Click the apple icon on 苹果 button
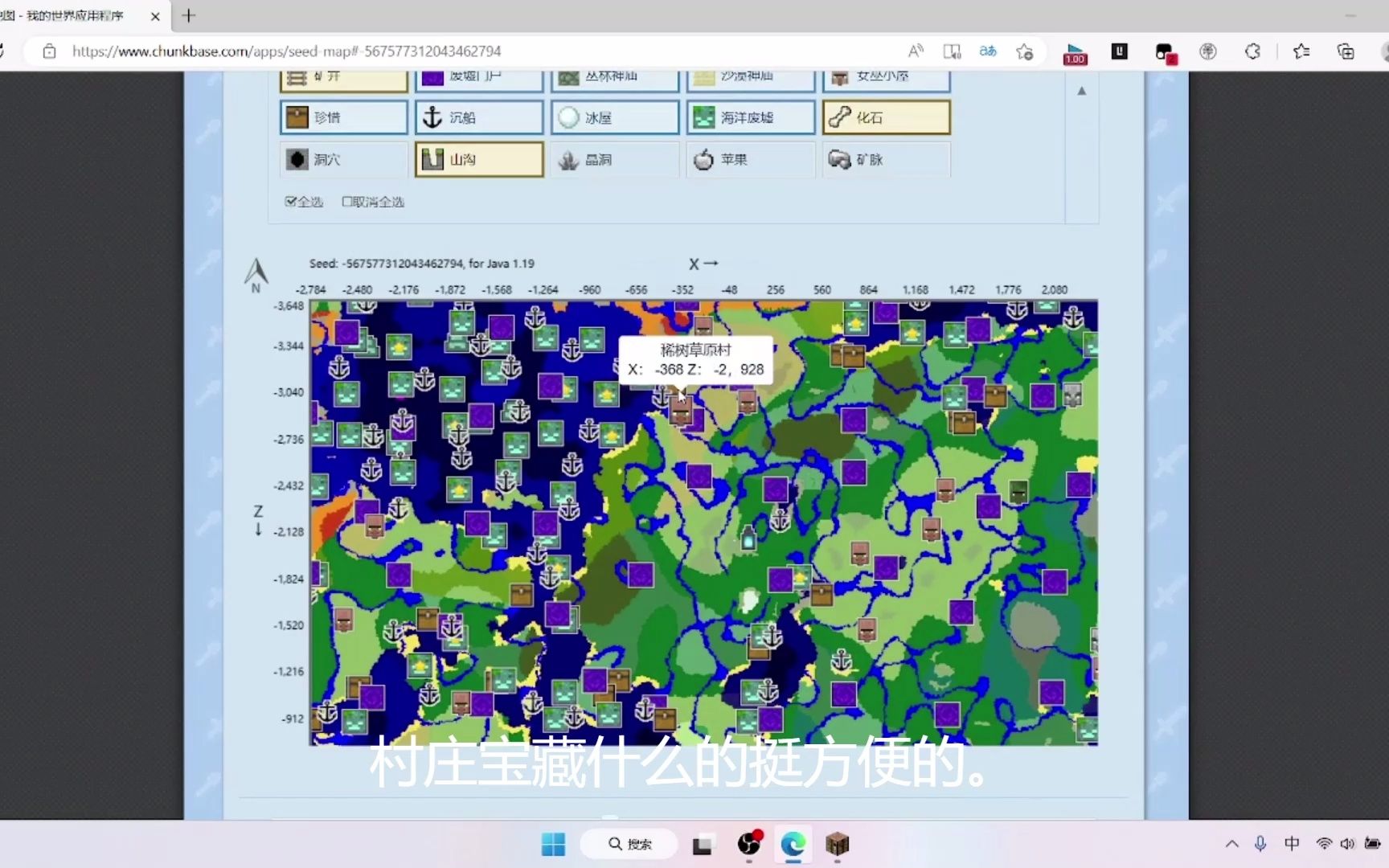 coord(703,159)
